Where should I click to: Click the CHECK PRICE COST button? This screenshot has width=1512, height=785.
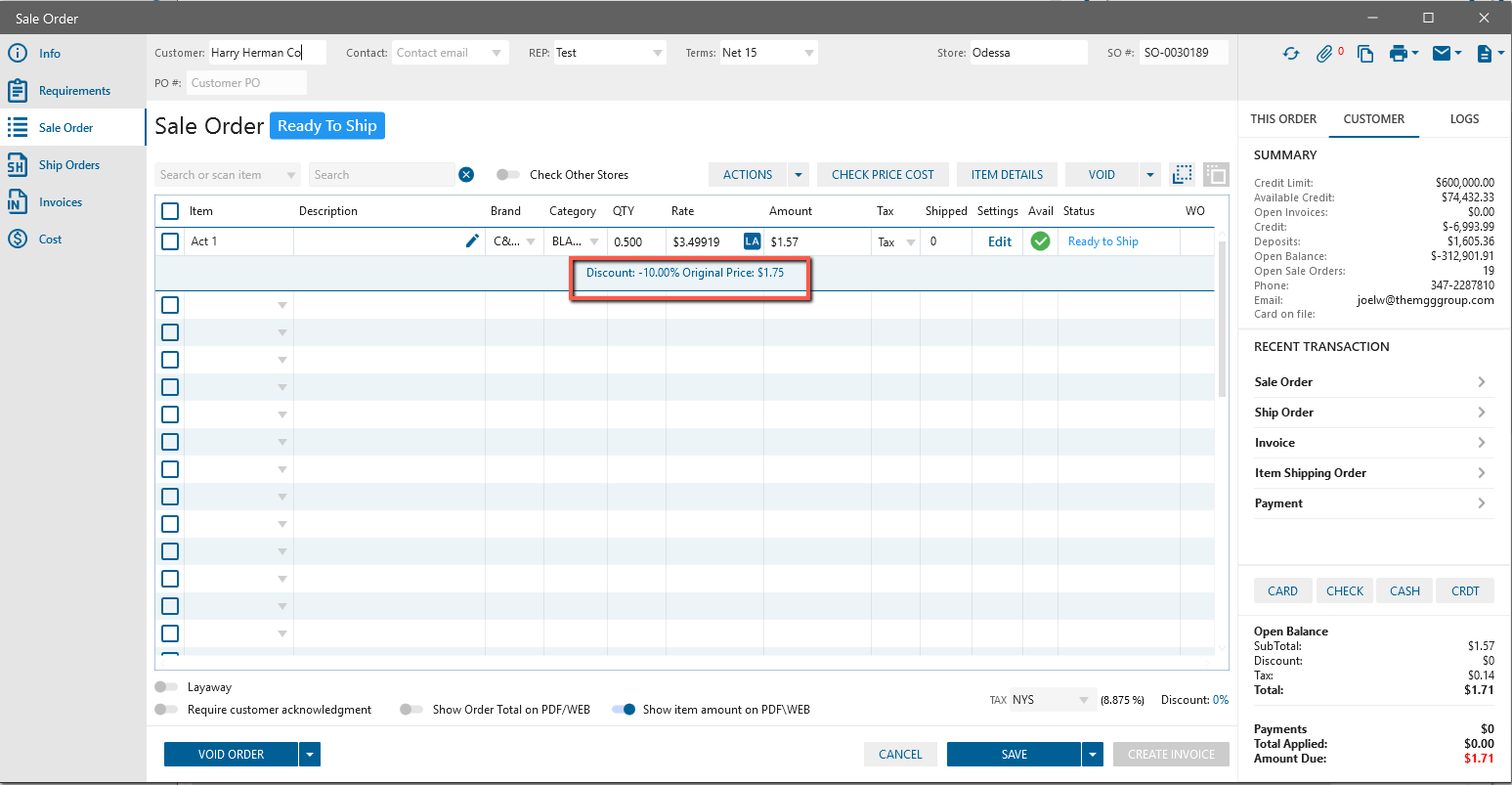pos(883,175)
